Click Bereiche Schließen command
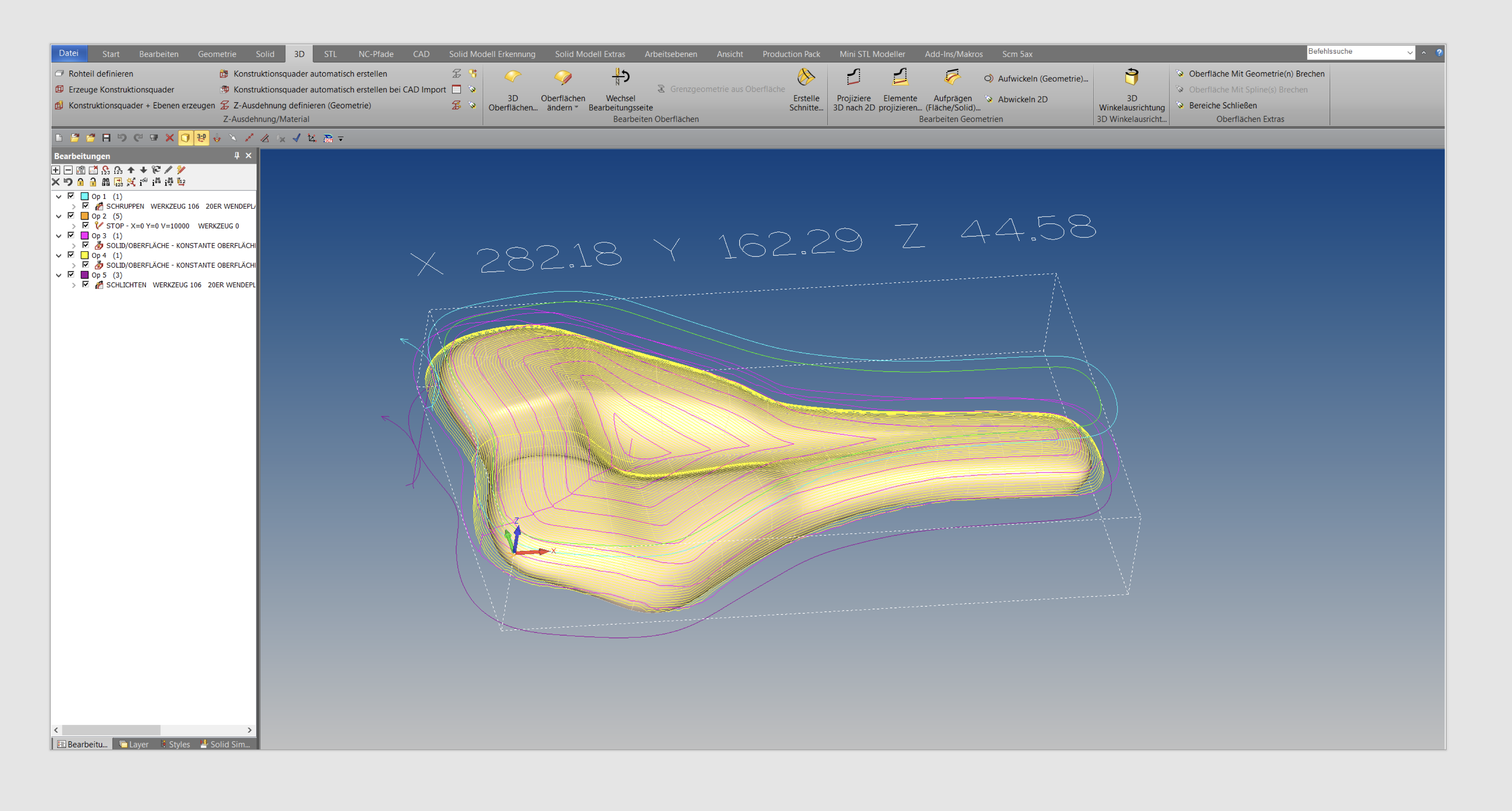 click(1222, 105)
